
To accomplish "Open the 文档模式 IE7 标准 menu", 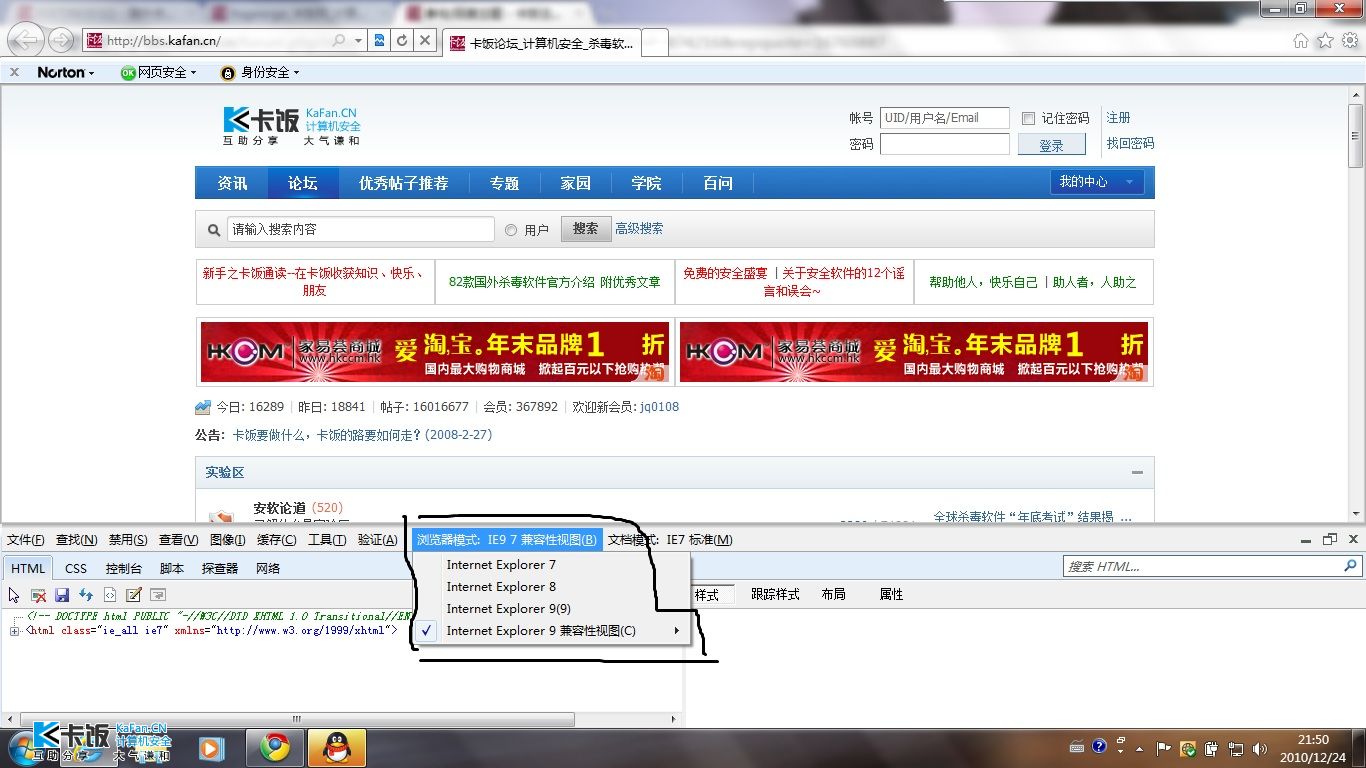I will click(670, 540).
